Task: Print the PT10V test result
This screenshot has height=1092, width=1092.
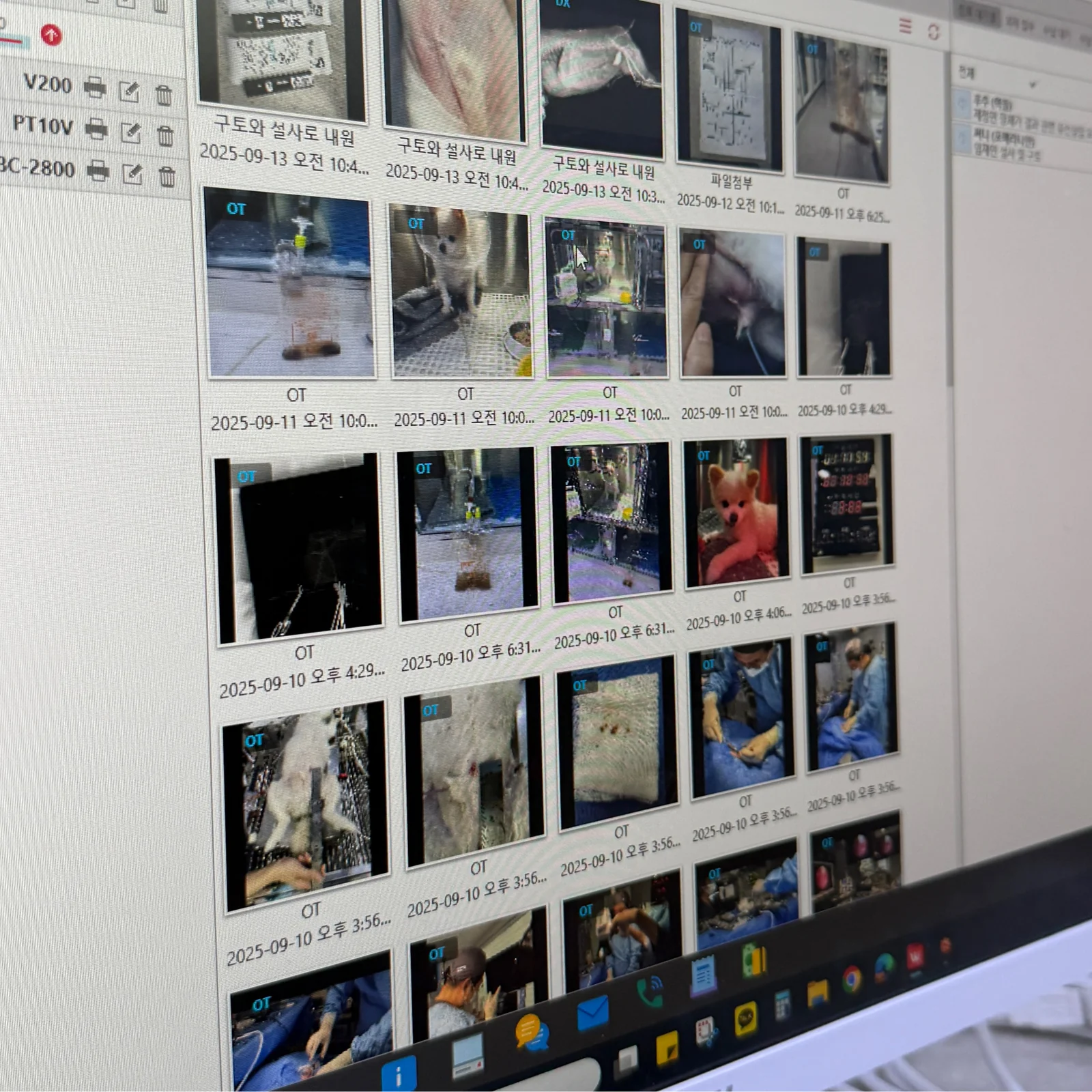Action: click(x=96, y=128)
